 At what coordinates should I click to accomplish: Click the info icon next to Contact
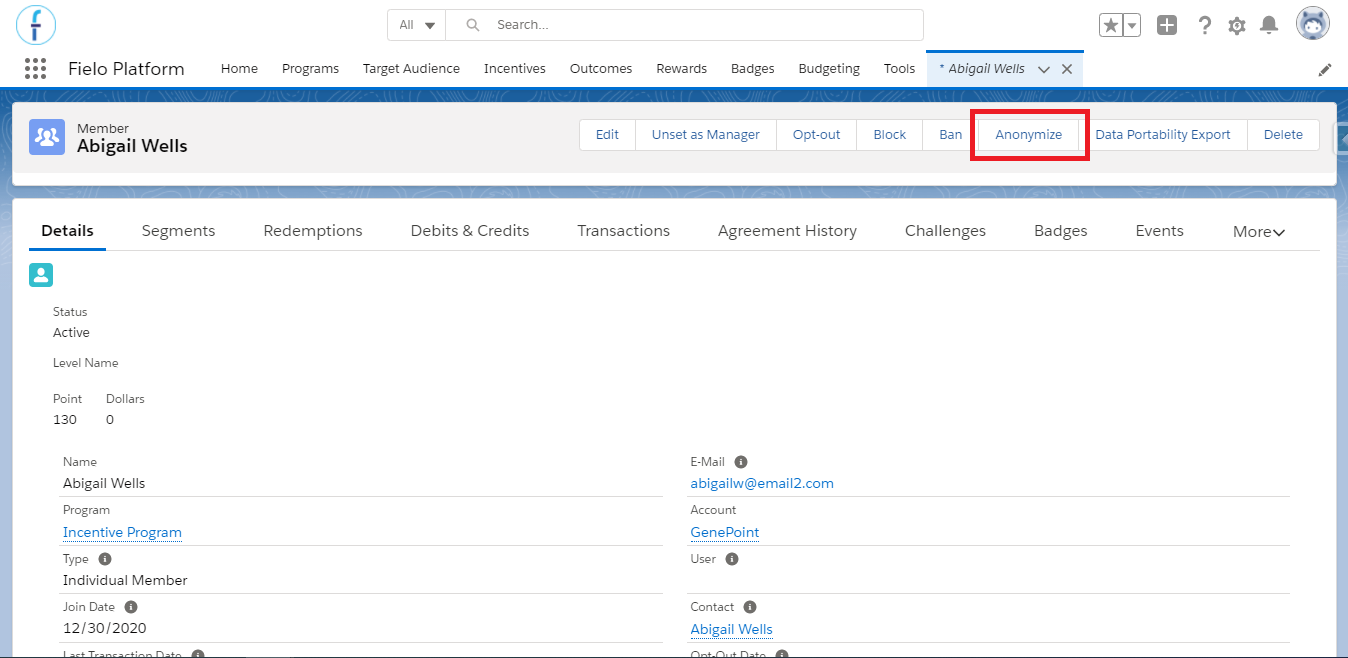click(x=750, y=607)
